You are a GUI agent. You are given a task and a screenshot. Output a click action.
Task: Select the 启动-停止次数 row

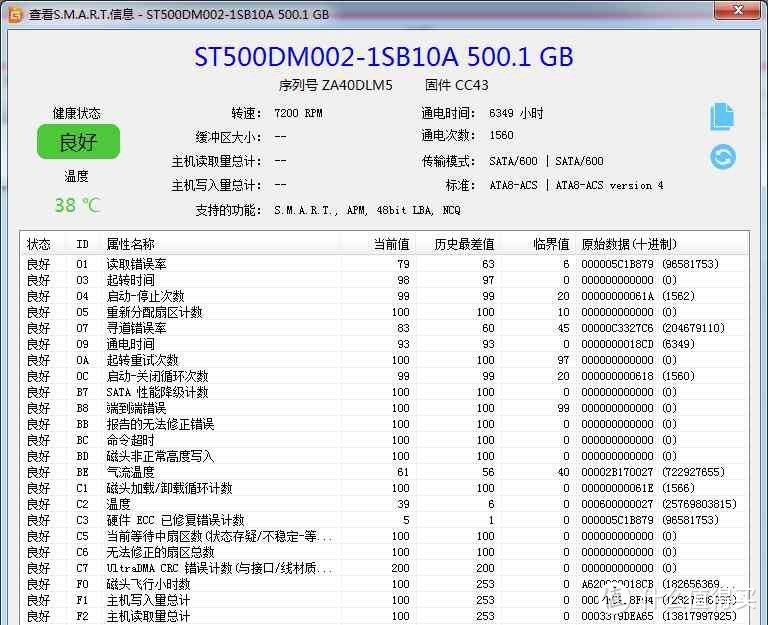pos(384,296)
